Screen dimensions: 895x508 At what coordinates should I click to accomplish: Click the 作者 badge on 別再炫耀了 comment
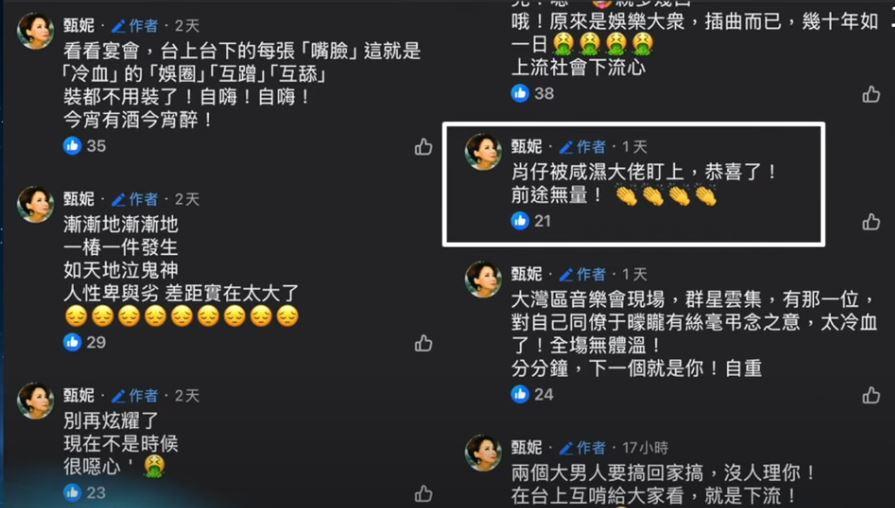coord(135,396)
